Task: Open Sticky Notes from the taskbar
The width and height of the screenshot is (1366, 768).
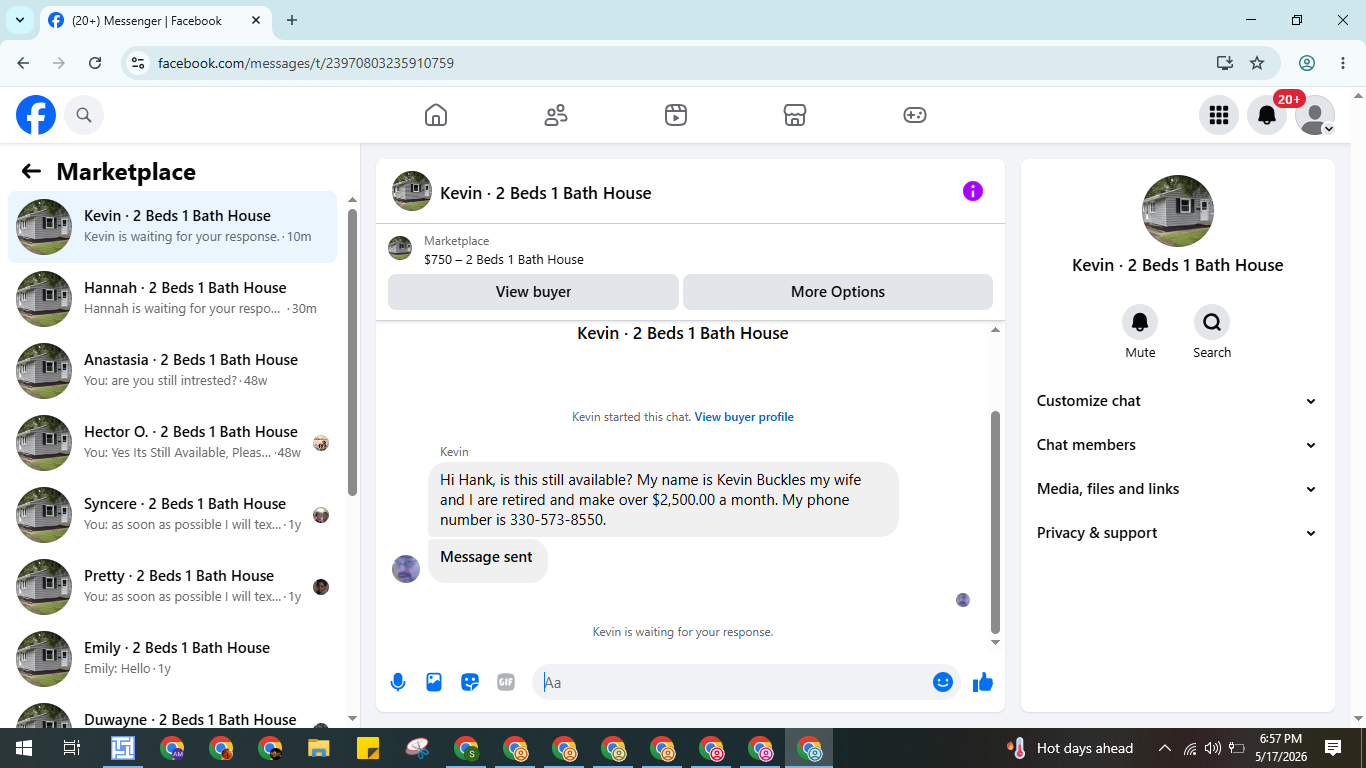Action: 368,748
